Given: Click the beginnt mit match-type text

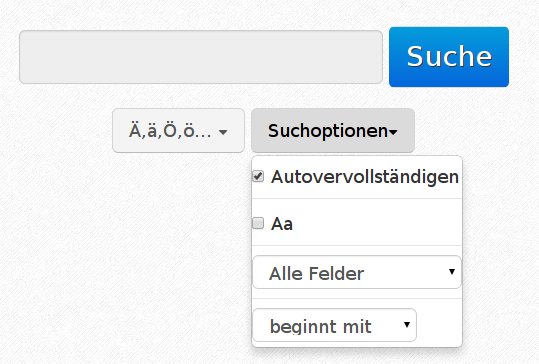Looking at the screenshot, I should pyautogui.click(x=320, y=327).
